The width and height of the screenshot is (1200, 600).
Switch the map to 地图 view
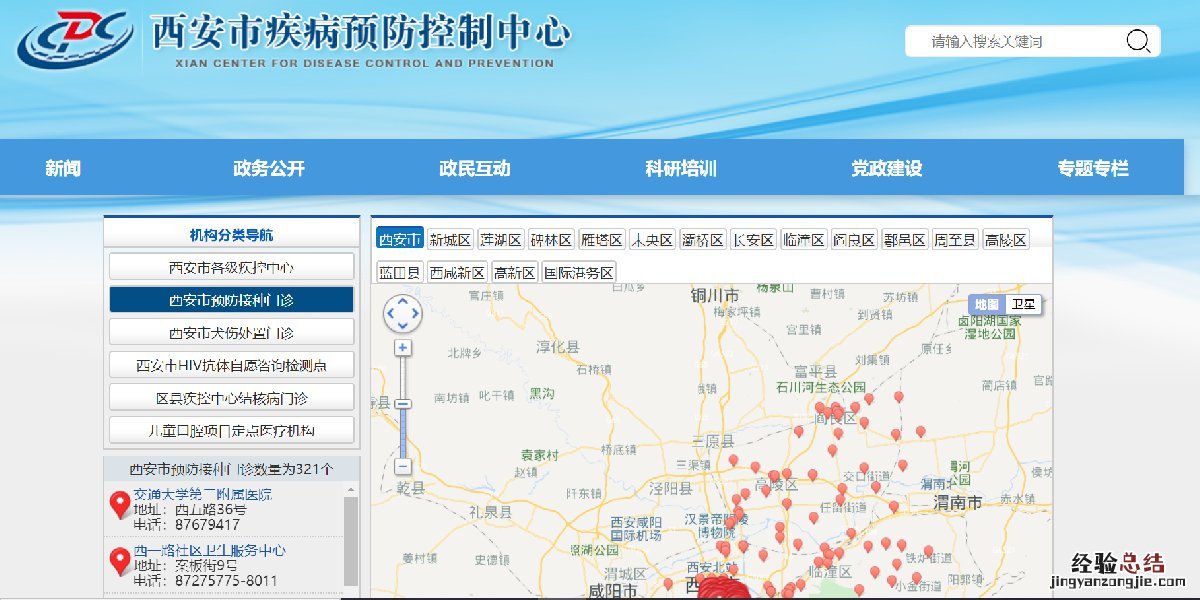pos(986,305)
